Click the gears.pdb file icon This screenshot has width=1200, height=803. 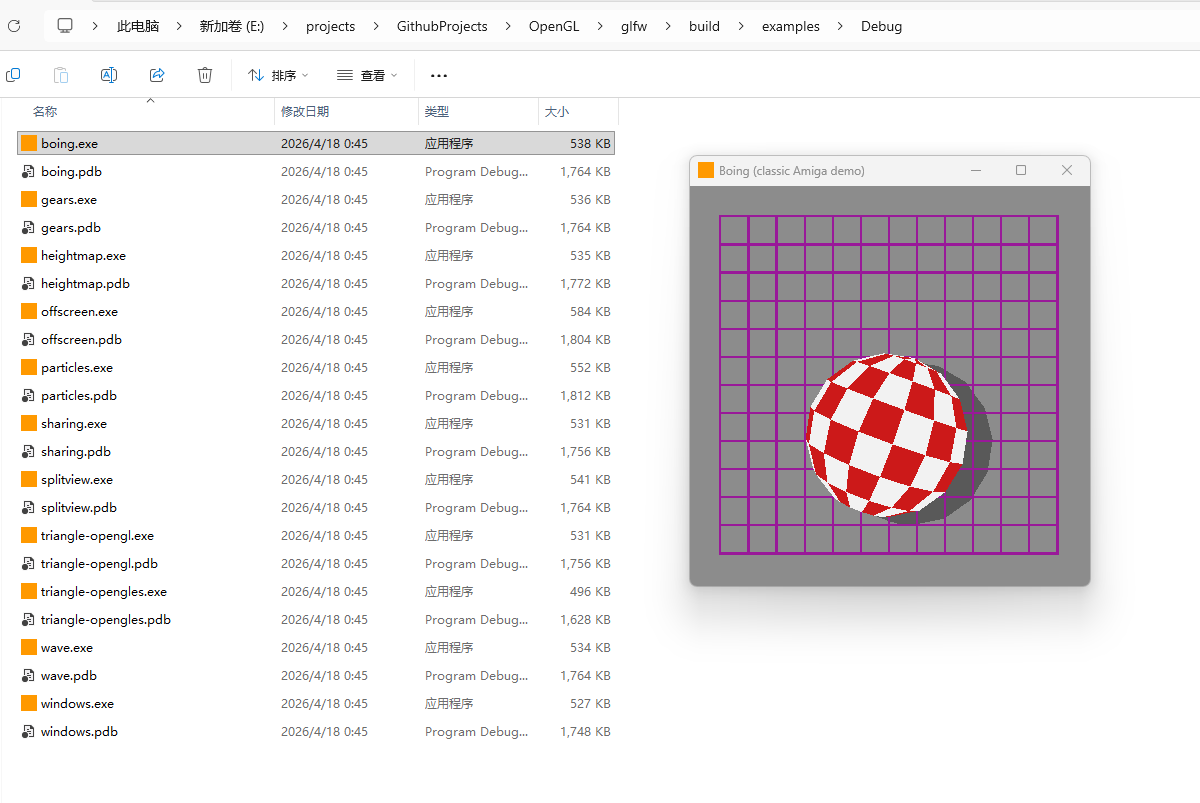[x=29, y=227]
